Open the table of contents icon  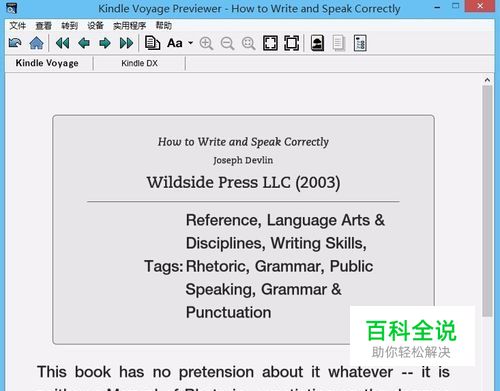coord(360,43)
